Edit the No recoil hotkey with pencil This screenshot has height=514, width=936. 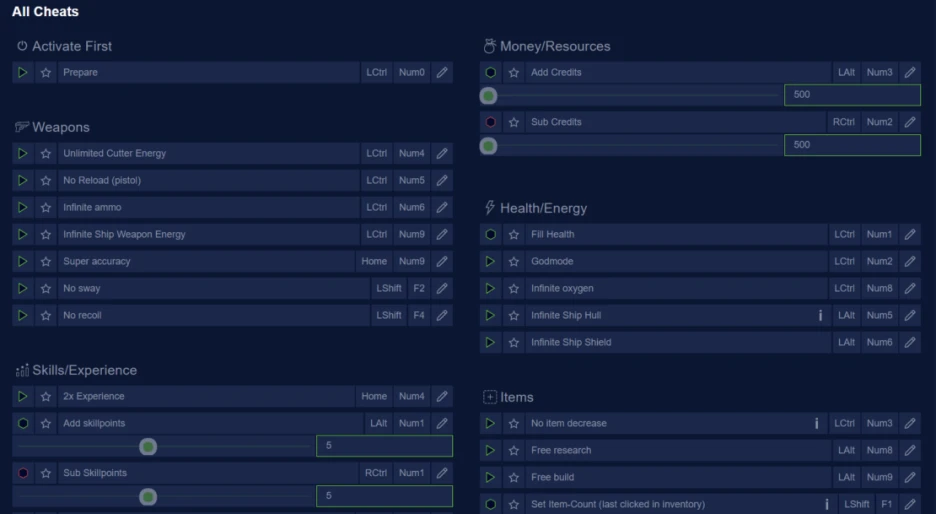click(442, 315)
